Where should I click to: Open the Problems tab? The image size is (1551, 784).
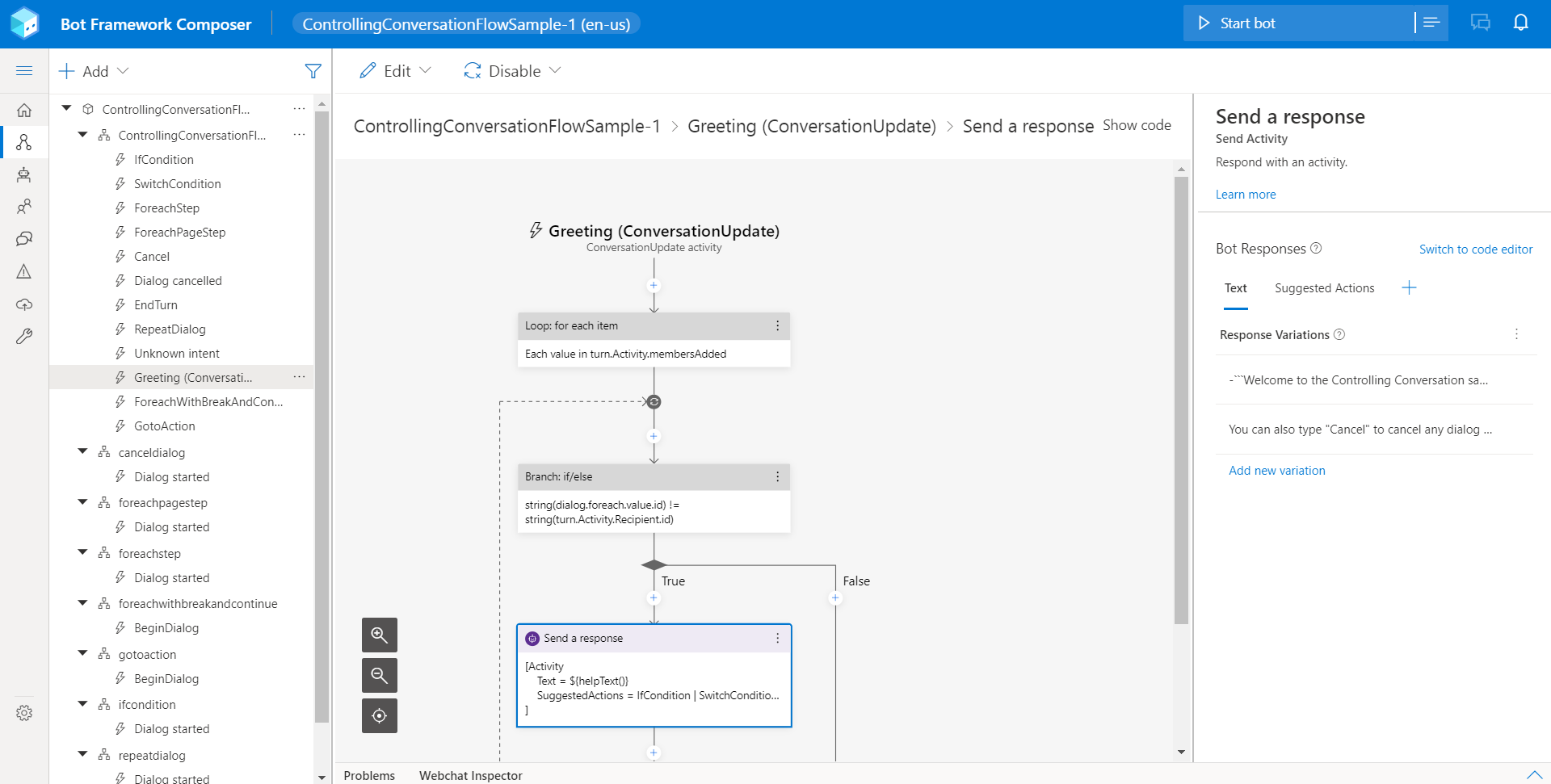point(369,775)
